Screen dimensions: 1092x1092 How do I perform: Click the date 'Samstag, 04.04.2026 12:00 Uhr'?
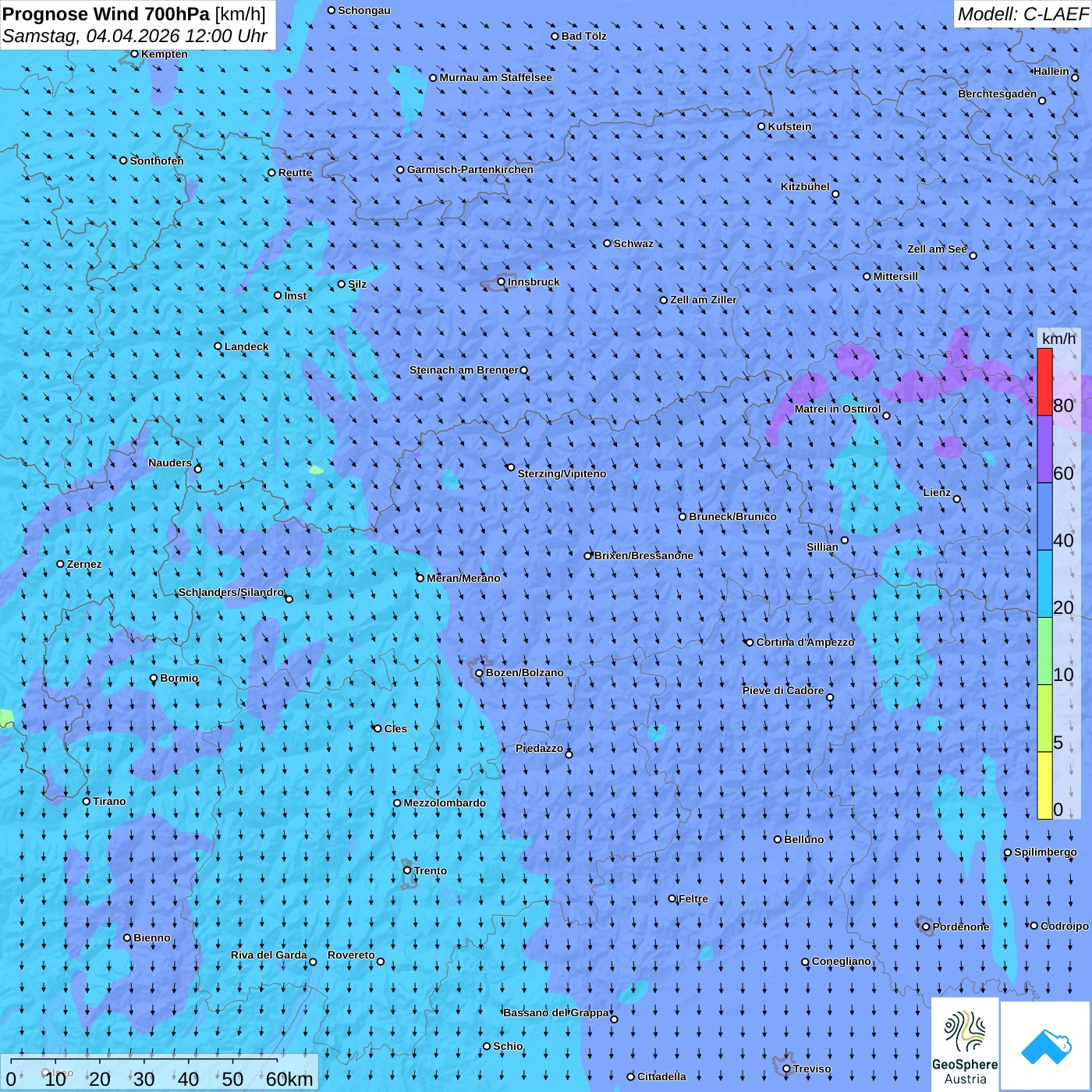point(135,37)
